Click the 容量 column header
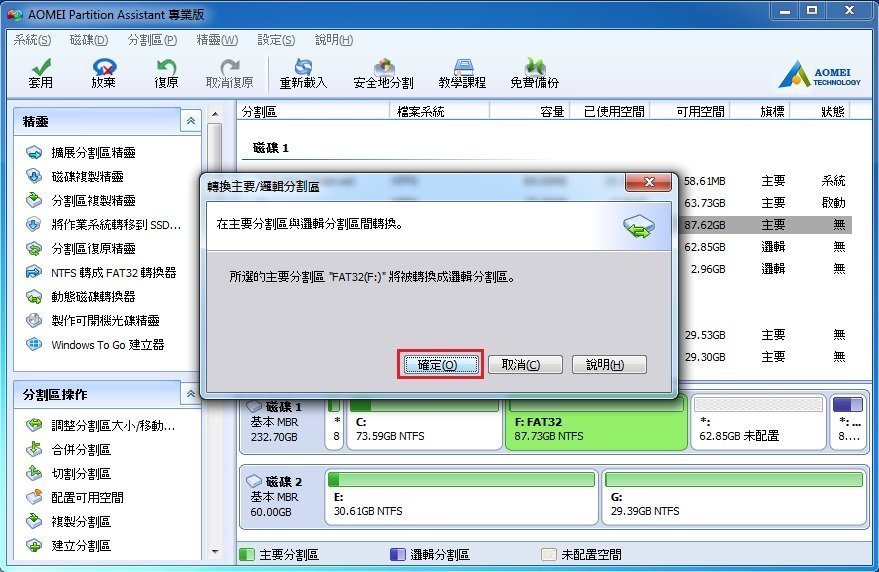Image resolution: width=879 pixels, height=572 pixels. pos(552,112)
